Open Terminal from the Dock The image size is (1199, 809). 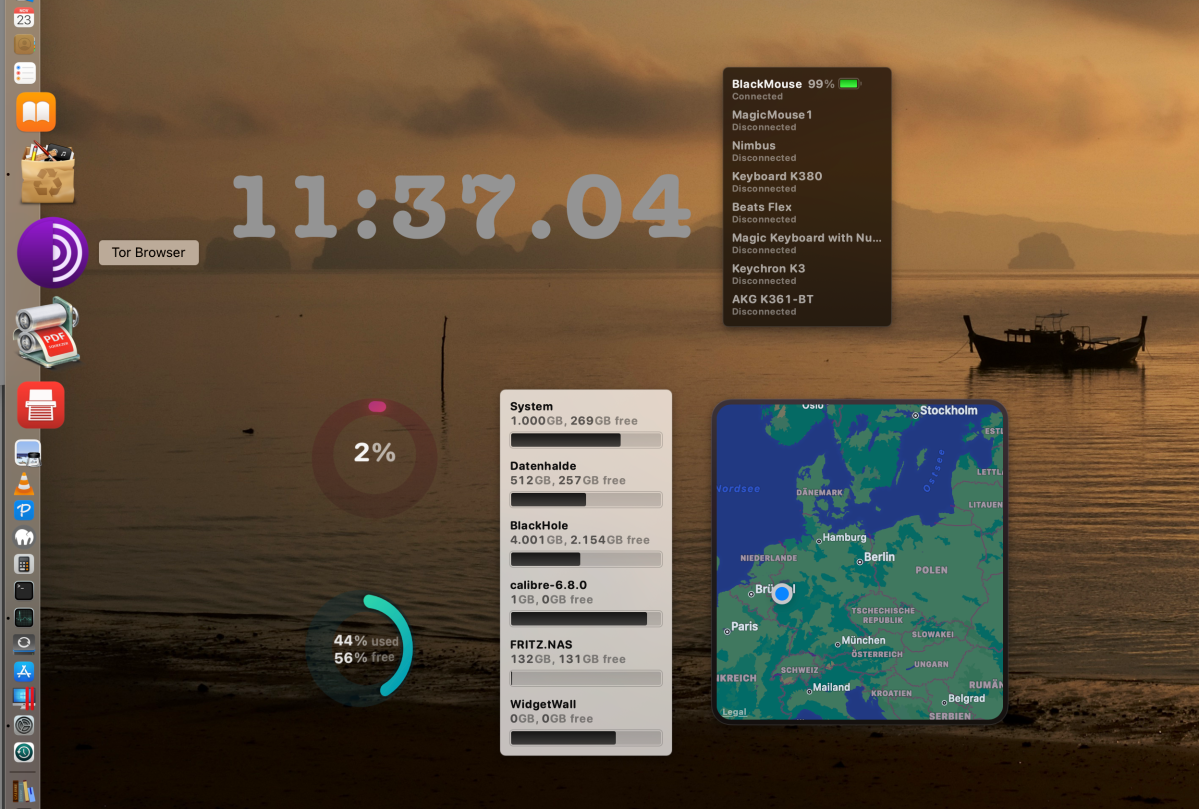(x=24, y=590)
